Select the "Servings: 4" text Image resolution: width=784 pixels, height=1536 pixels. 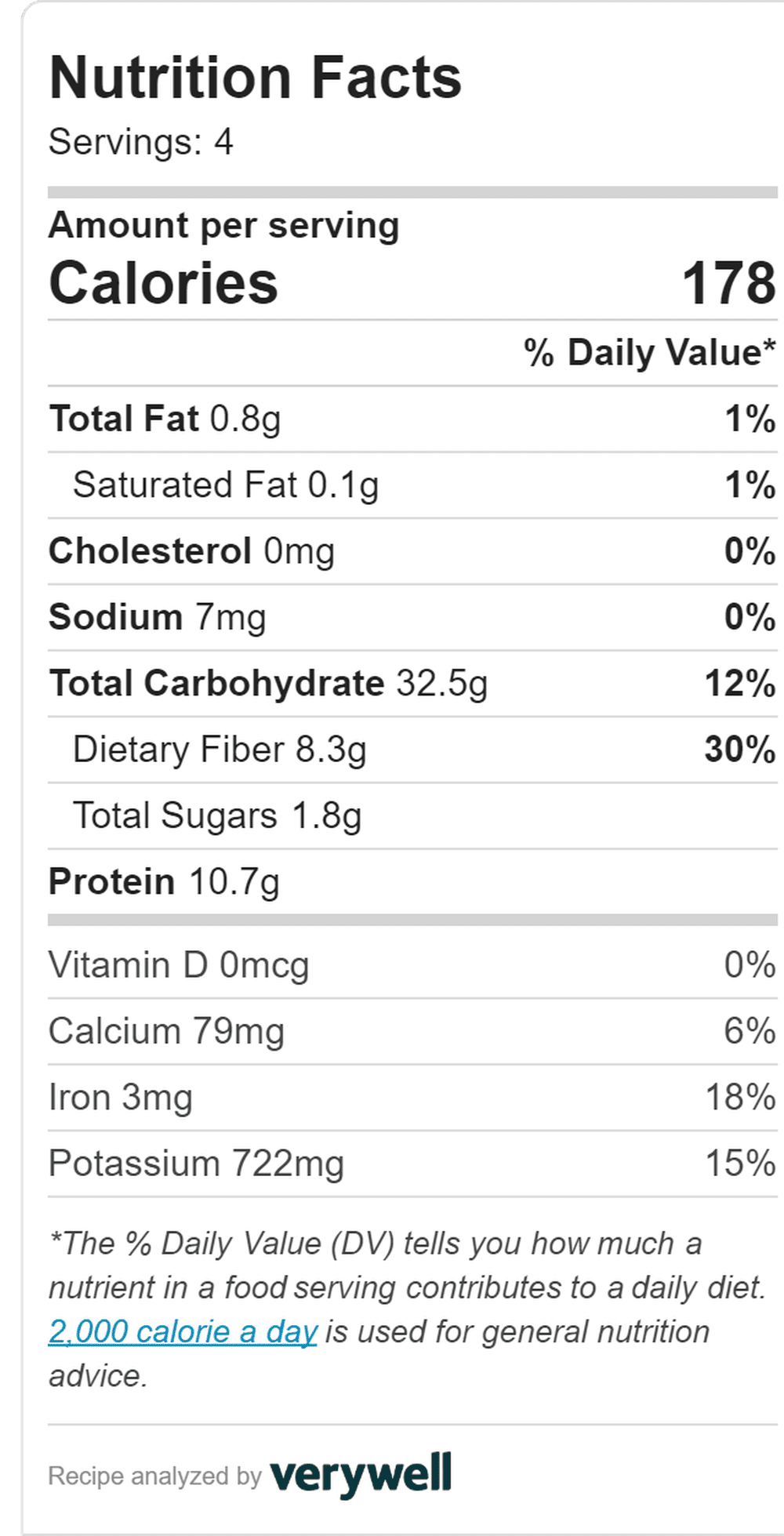(x=141, y=142)
